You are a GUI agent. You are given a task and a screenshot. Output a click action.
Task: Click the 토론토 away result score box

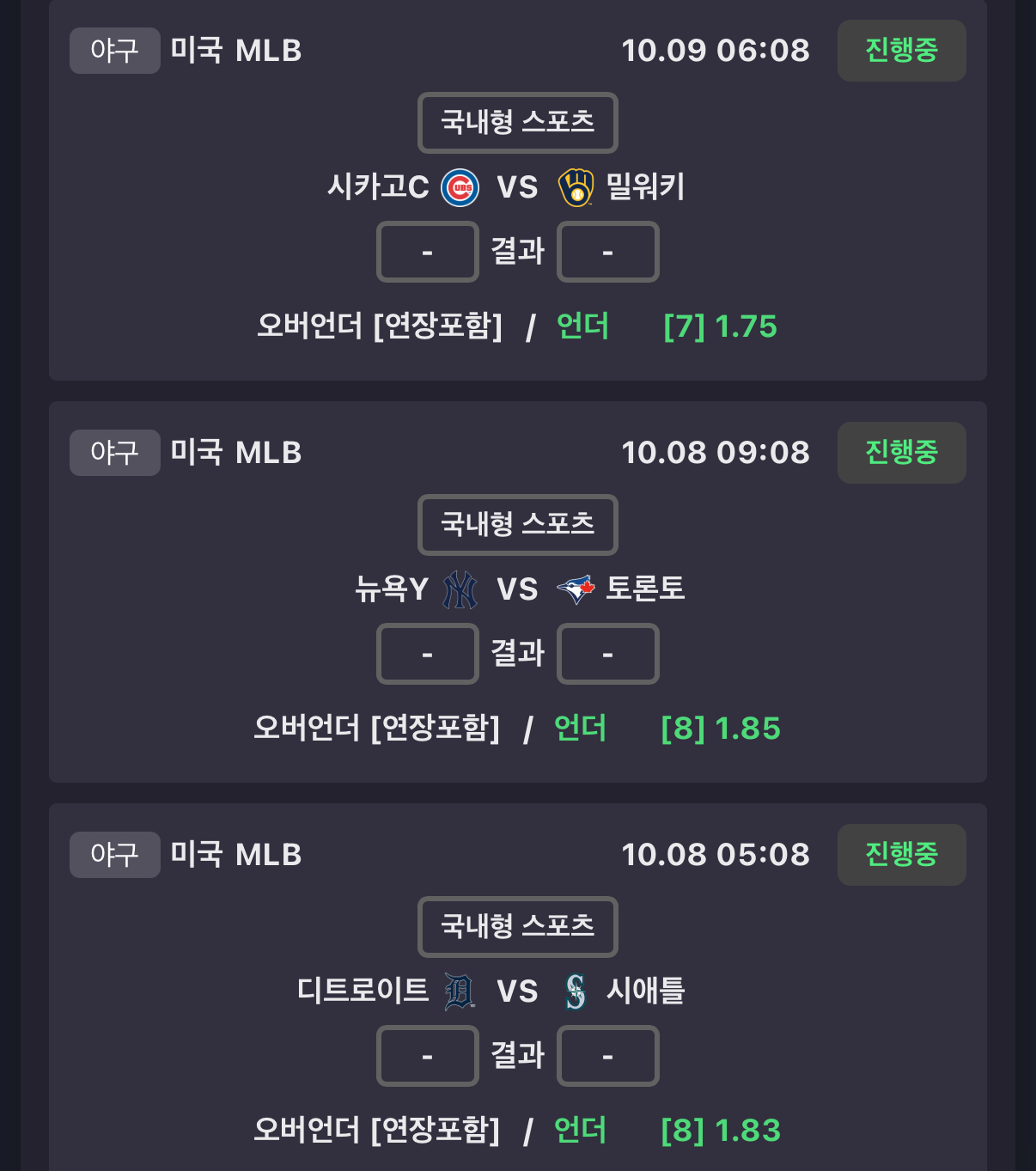[607, 654]
